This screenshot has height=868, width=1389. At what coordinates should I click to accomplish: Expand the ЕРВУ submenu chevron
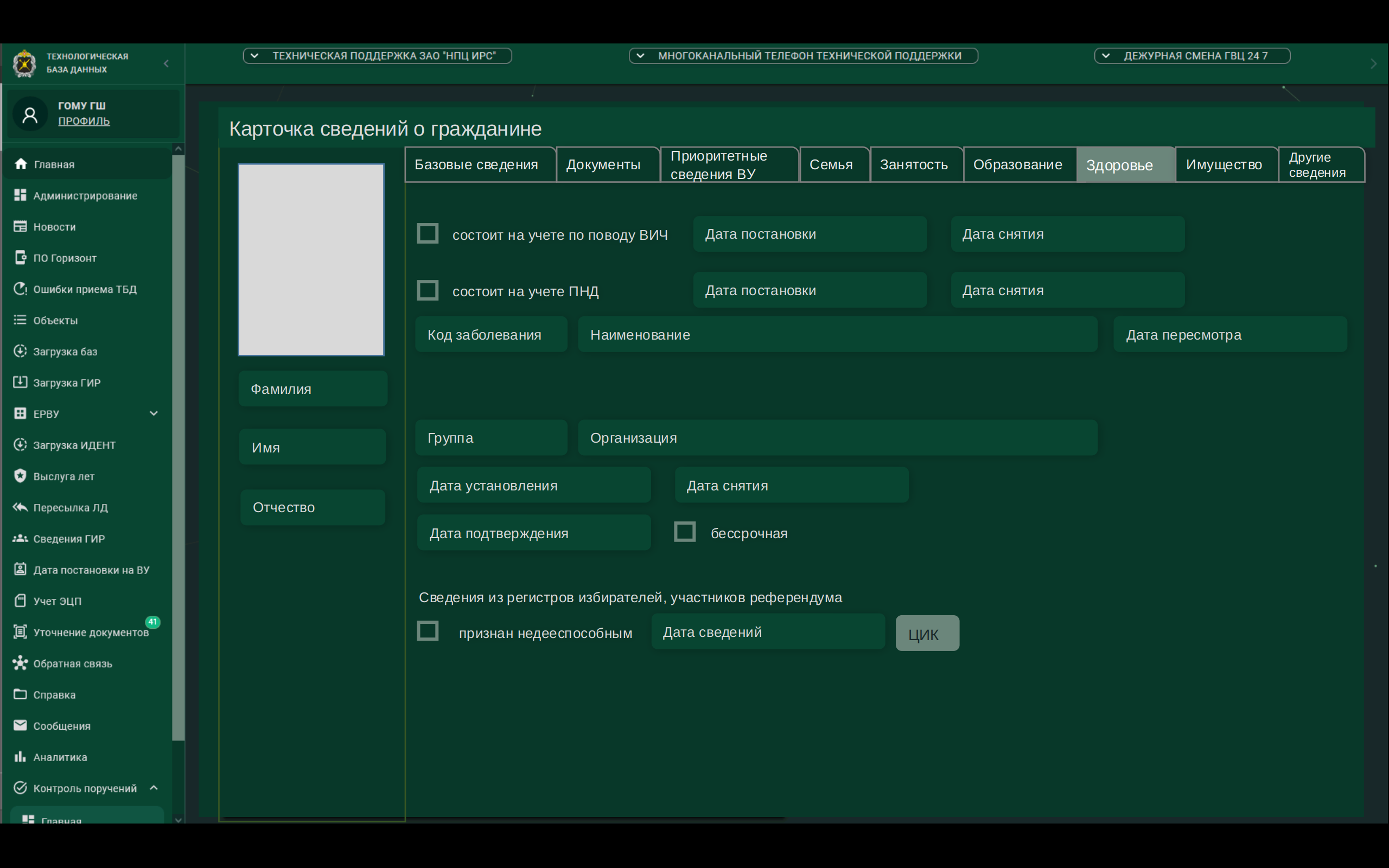(x=154, y=413)
